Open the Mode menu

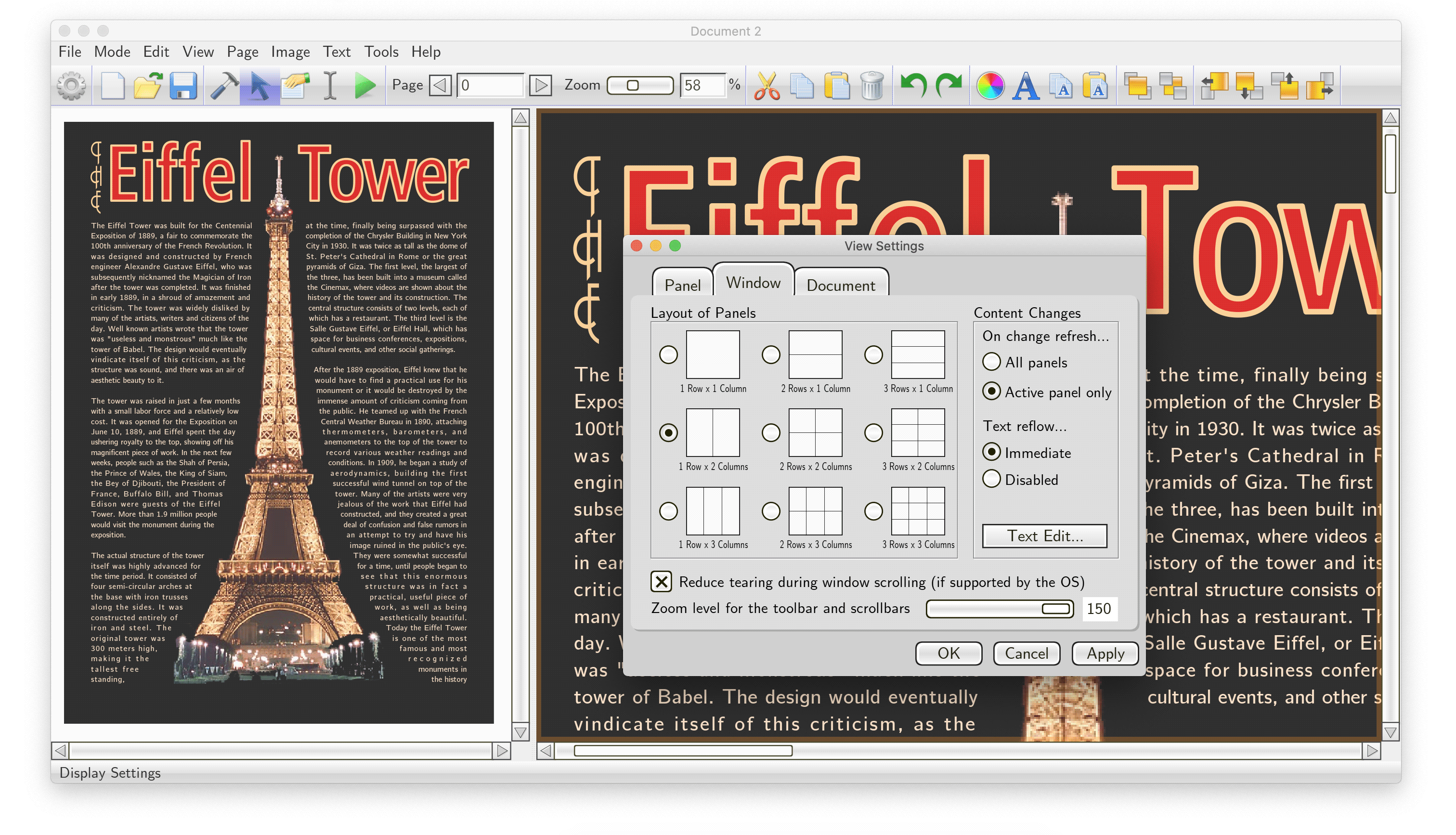(112, 52)
